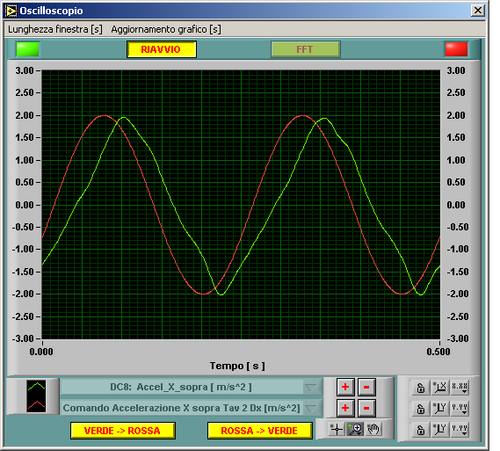The image size is (500, 451).
Task: Click the green indicator square
Action: [x=28, y=49]
